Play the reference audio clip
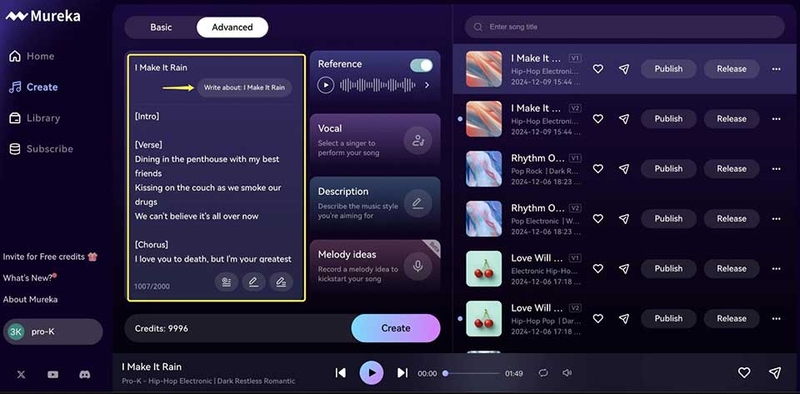Image resolution: width=800 pixels, height=394 pixels. (x=326, y=85)
